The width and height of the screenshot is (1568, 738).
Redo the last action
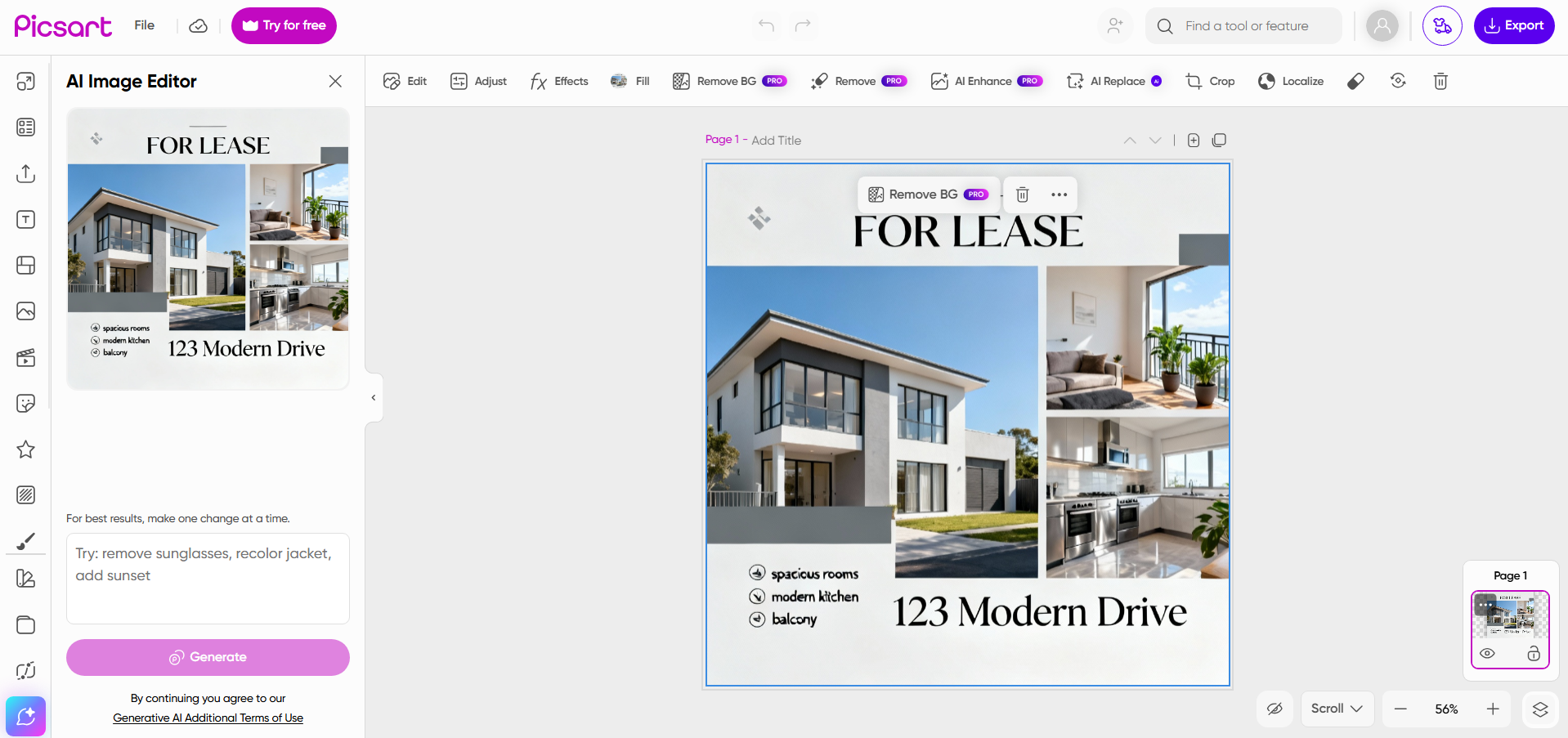tap(803, 25)
